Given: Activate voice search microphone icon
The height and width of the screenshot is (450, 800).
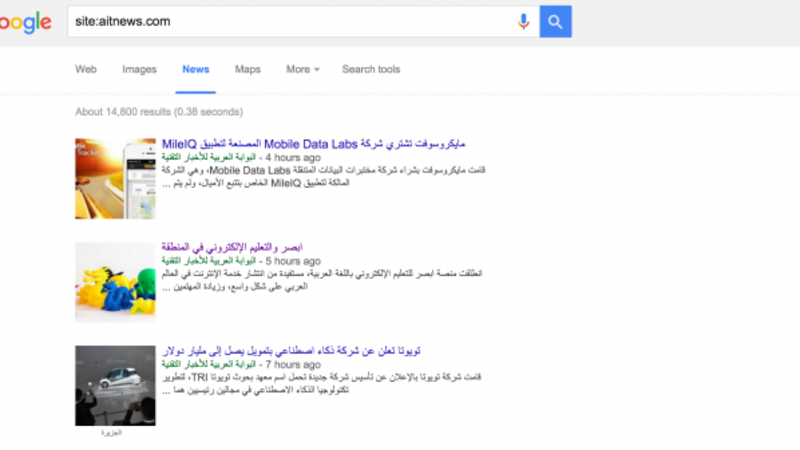Looking at the screenshot, I should [x=523, y=21].
